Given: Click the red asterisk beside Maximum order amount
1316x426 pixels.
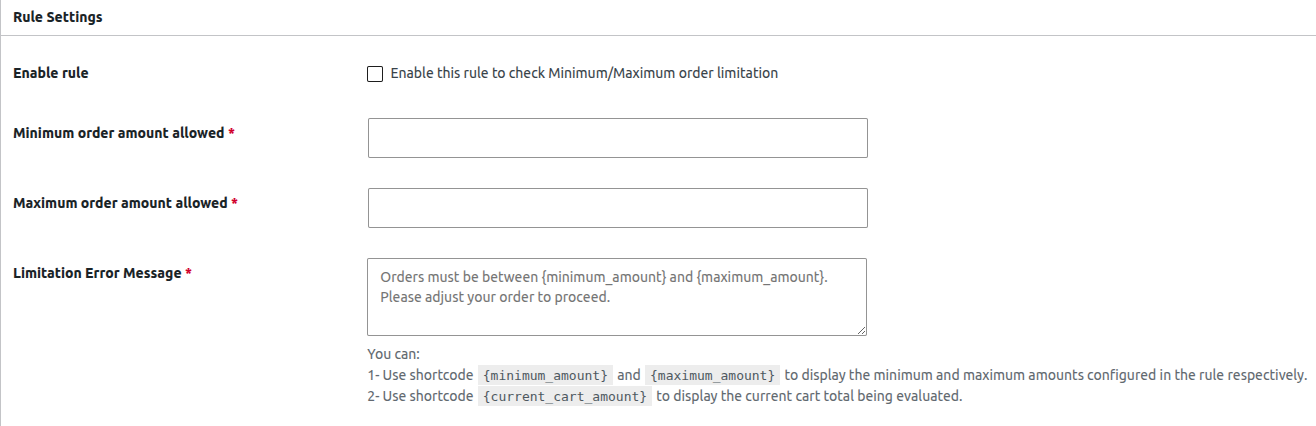Looking at the screenshot, I should pyautogui.click(x=235, y=203).
